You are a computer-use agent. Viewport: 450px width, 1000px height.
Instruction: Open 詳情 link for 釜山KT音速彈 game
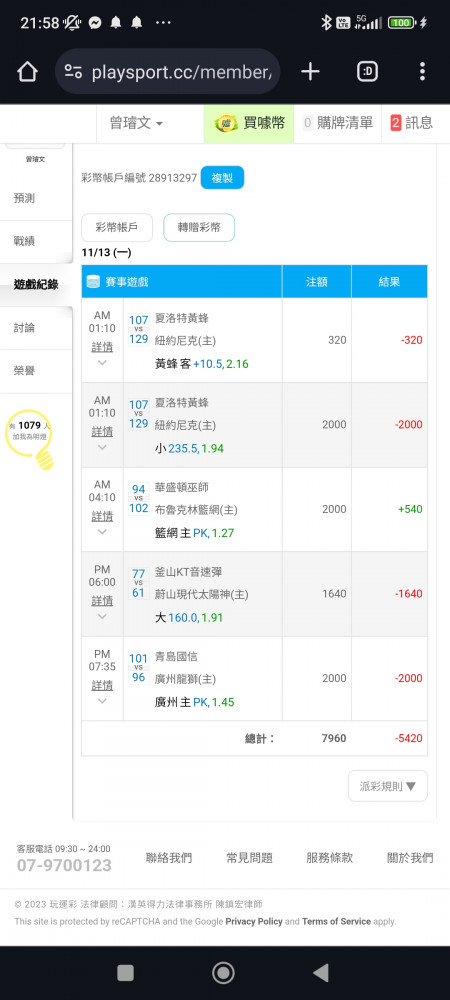coord(102,601)
